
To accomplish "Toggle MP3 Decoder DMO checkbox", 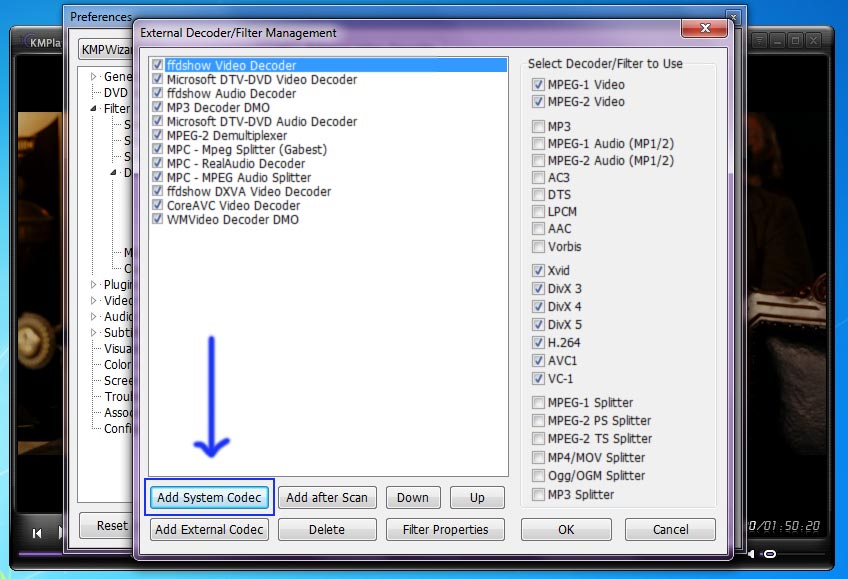I will tap(157, 107).
